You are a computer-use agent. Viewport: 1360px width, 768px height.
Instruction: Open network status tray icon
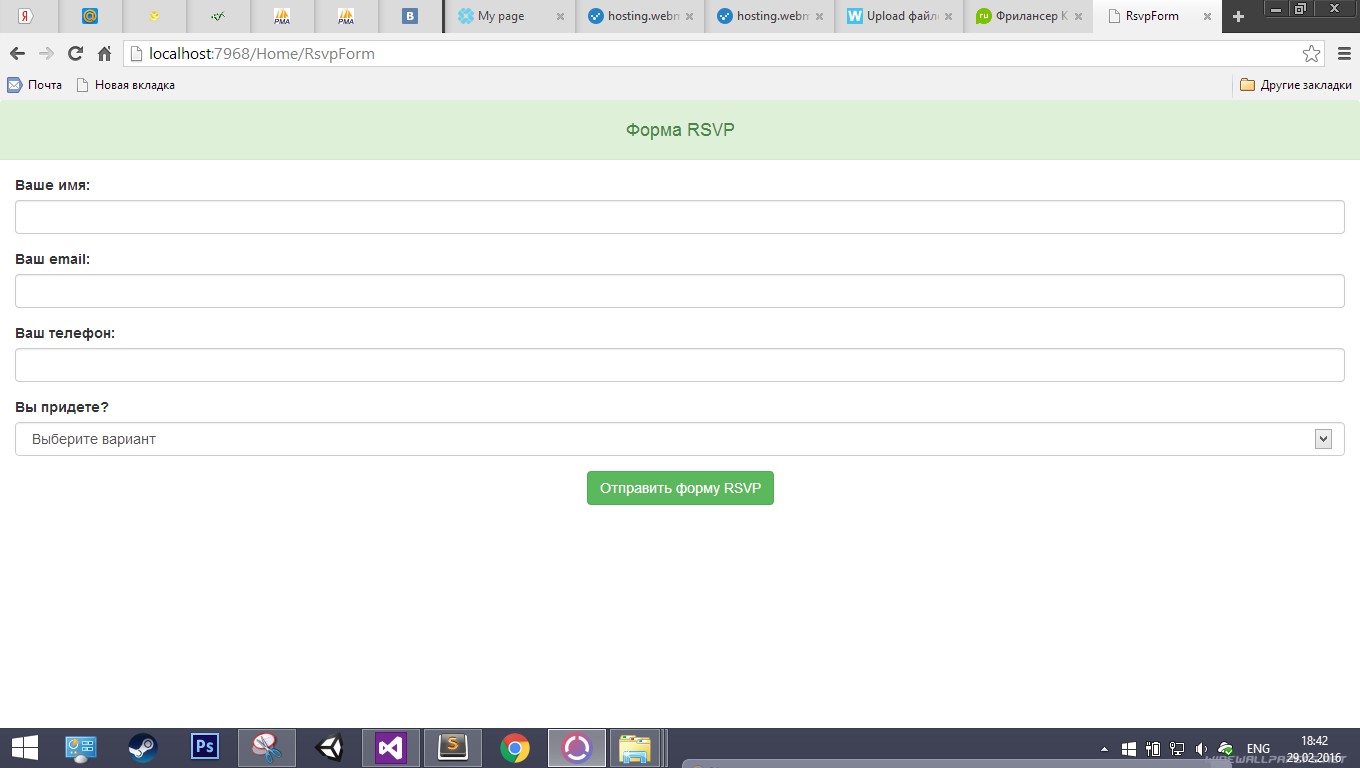(1177, 748)
